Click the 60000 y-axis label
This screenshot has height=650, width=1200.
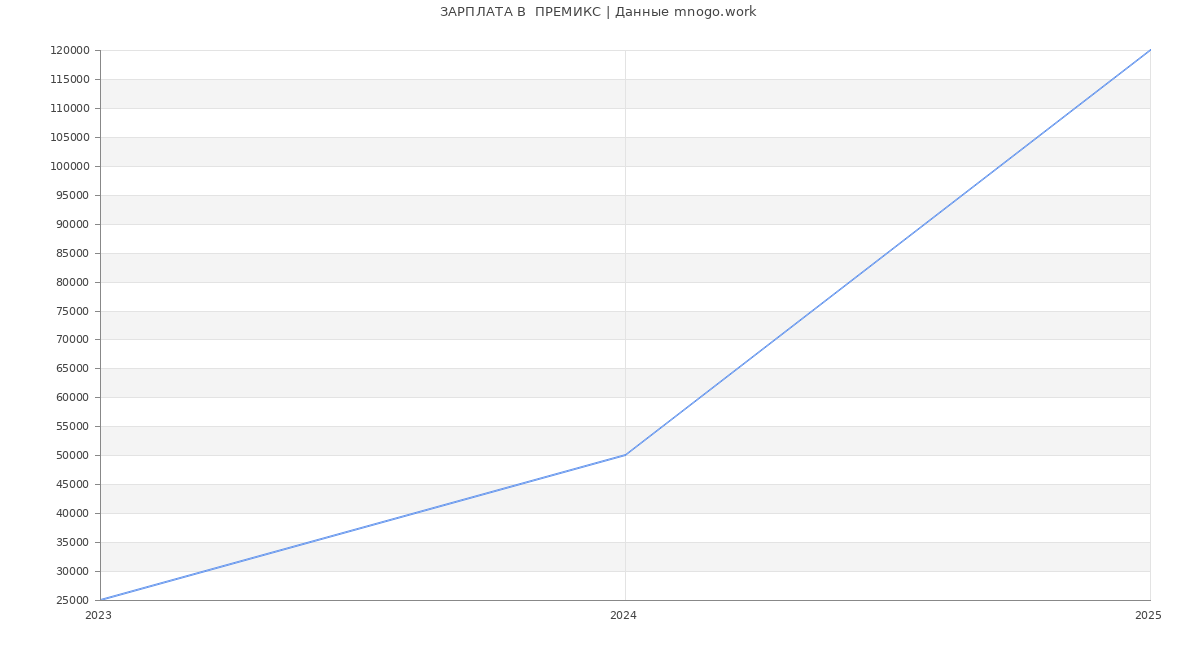(73, 397)
